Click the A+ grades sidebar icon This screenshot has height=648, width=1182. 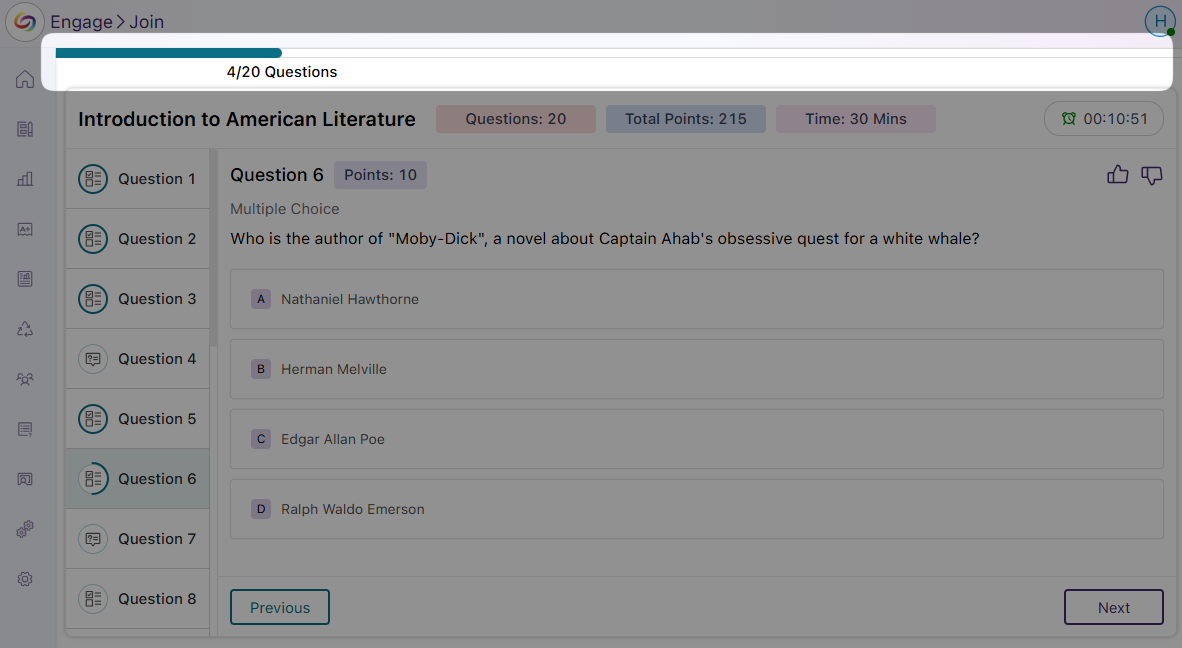25,229
